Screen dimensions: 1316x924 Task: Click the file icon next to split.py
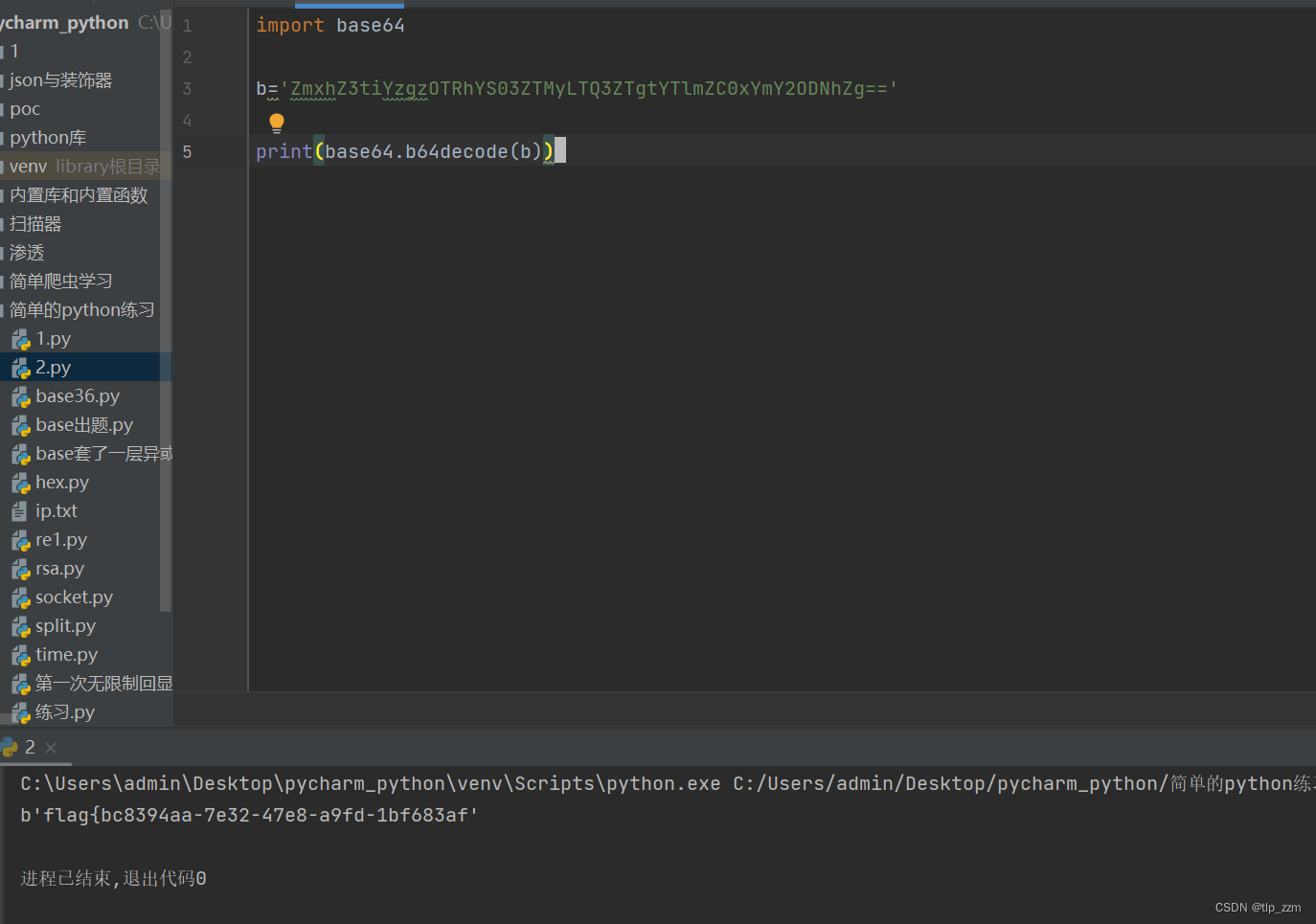point(21,627)
